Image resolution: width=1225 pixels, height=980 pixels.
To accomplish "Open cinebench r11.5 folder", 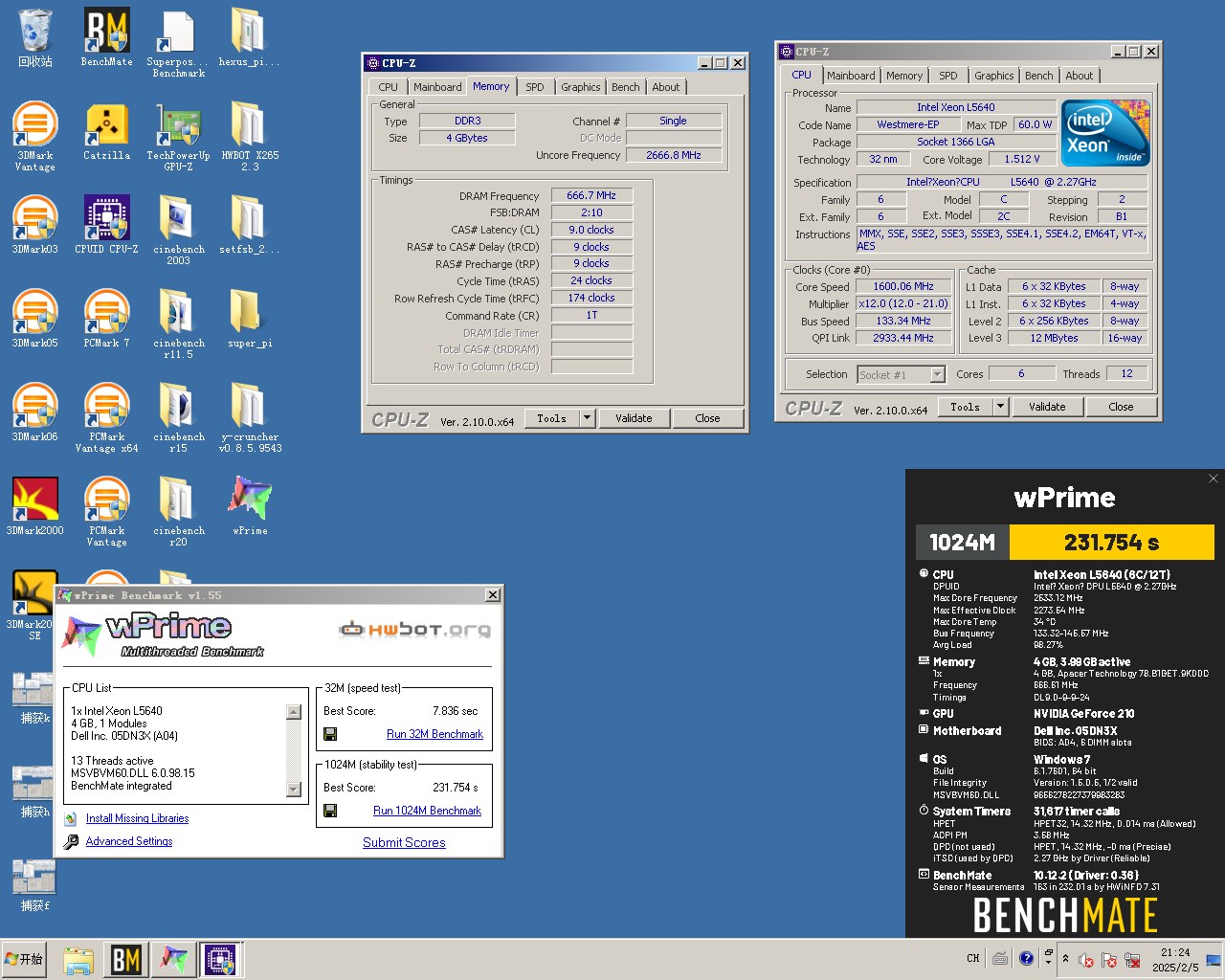I will [178, 324].
